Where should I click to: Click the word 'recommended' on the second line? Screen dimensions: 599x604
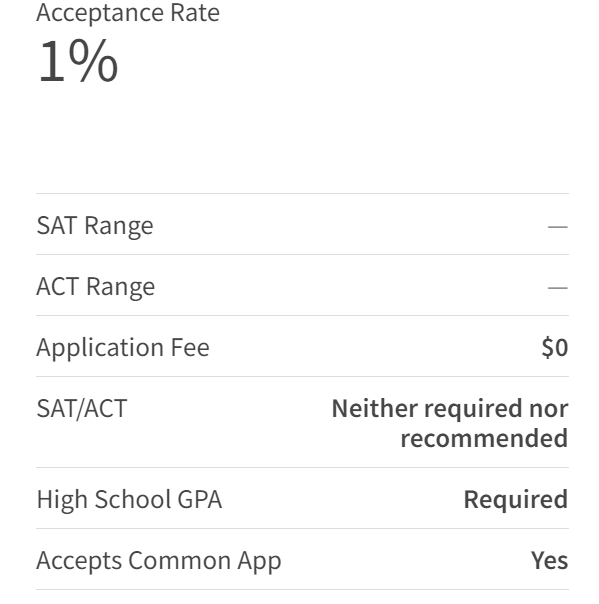click(x=484, y=438)
